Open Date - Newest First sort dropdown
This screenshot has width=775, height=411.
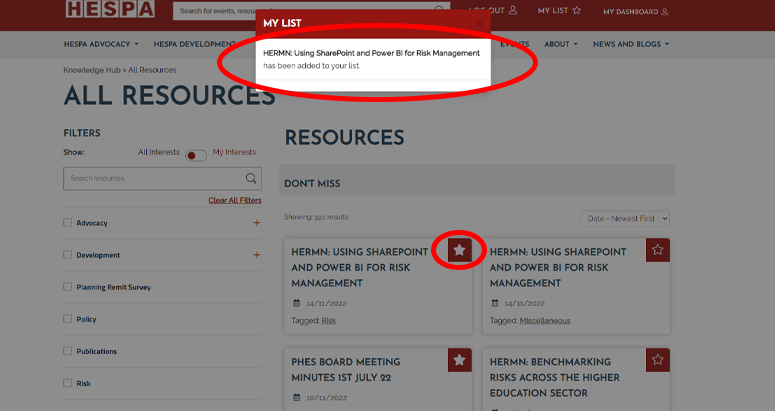tap(625, 218)
